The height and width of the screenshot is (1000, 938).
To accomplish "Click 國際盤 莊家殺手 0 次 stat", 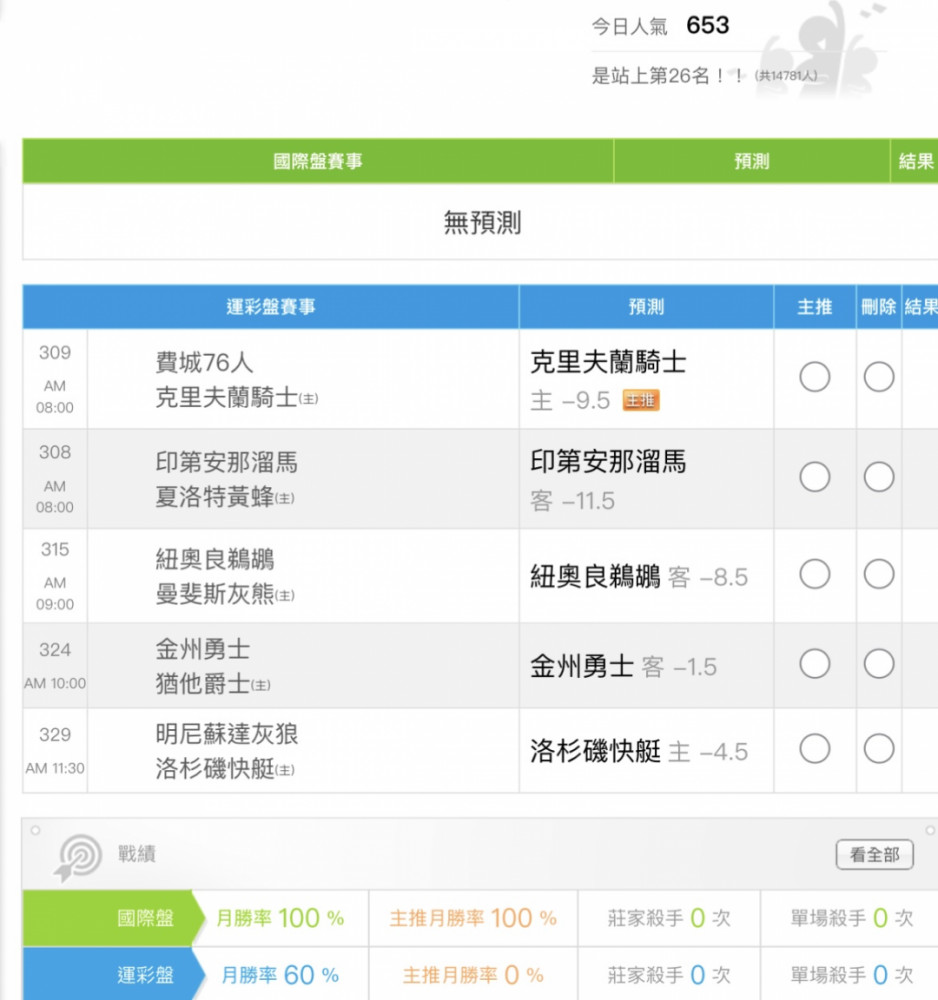I will click(x=668, y=918).
